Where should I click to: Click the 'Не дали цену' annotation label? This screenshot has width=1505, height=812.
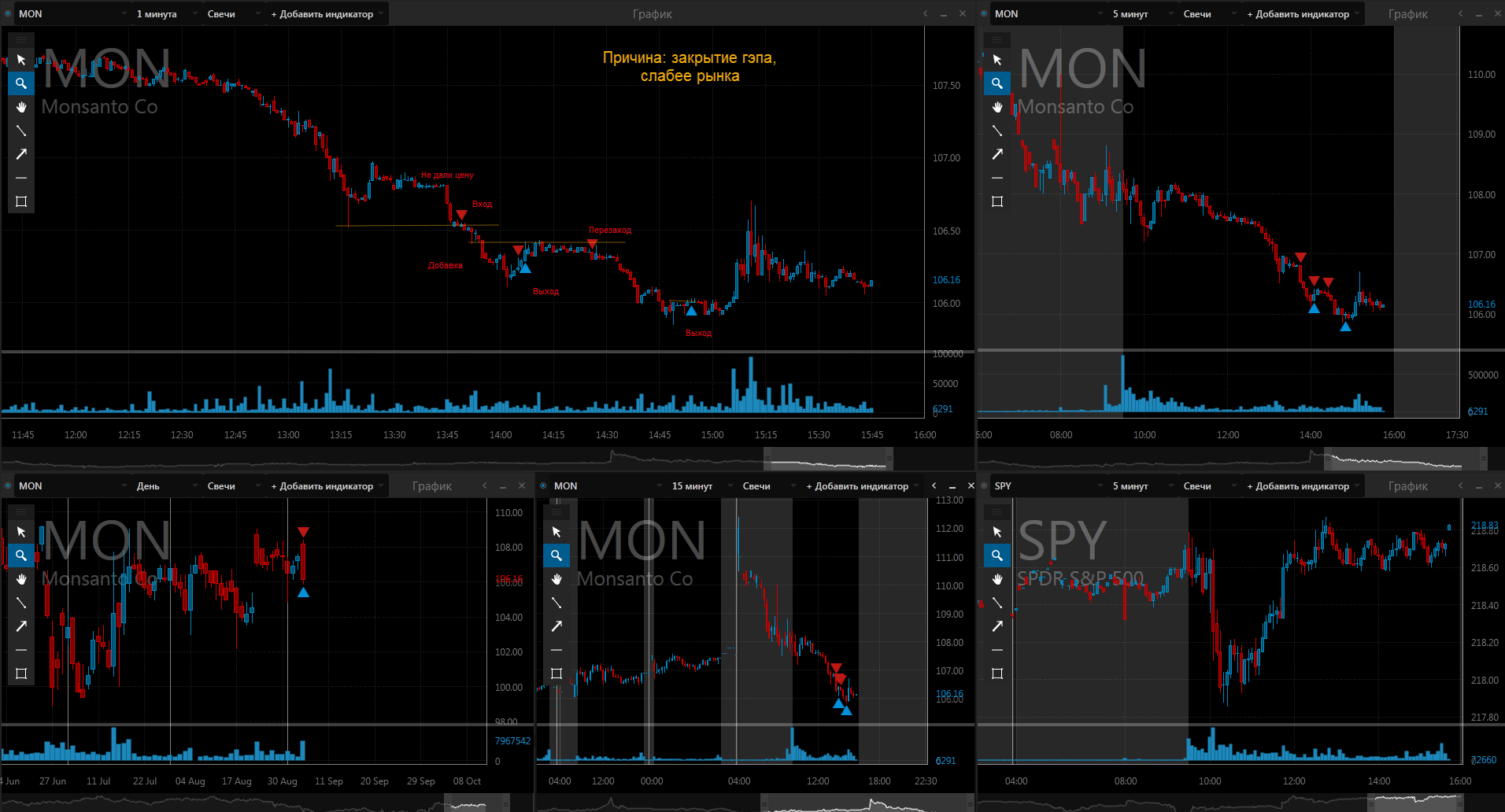[x=447, y=175]
